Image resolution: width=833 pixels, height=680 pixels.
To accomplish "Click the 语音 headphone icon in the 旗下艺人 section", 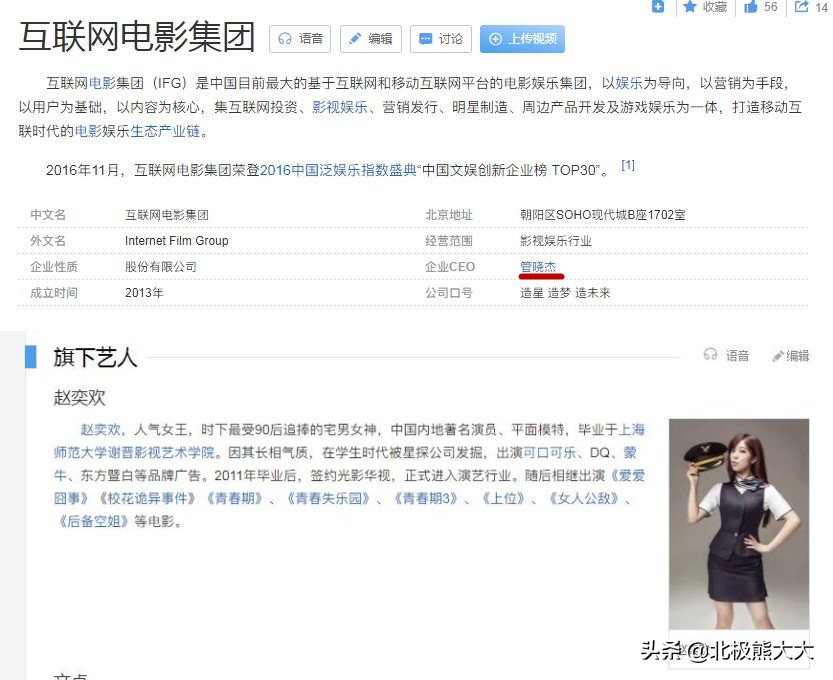I will point(710,356).
